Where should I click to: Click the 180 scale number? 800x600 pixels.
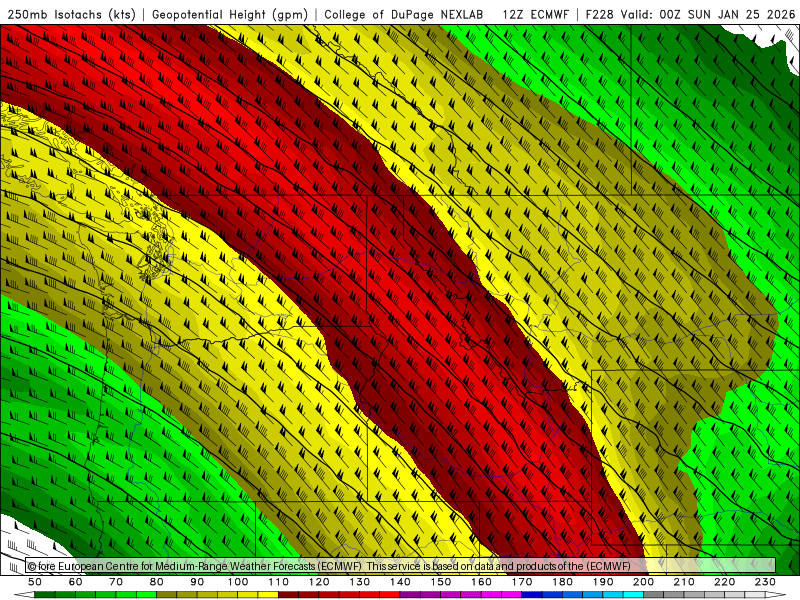click(x=562, y=582)
